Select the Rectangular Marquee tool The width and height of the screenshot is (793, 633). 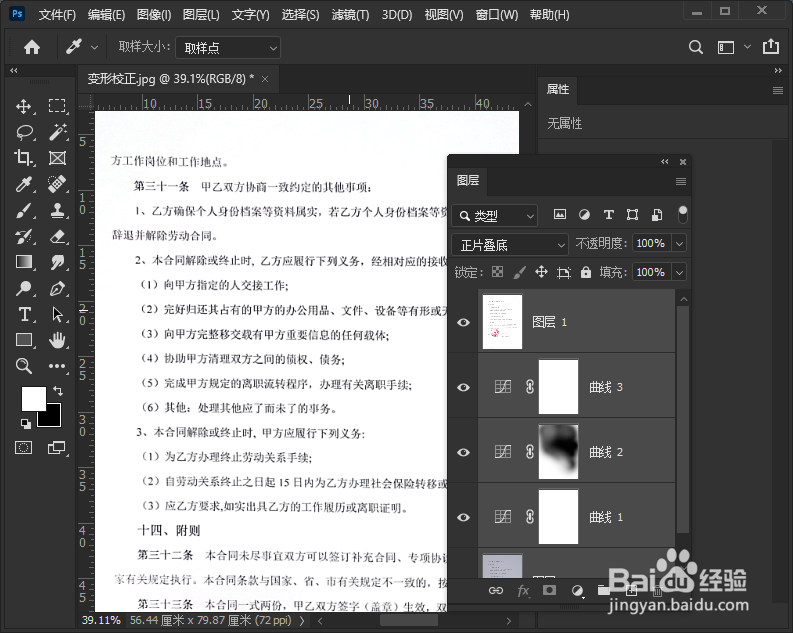pos(57,106)
